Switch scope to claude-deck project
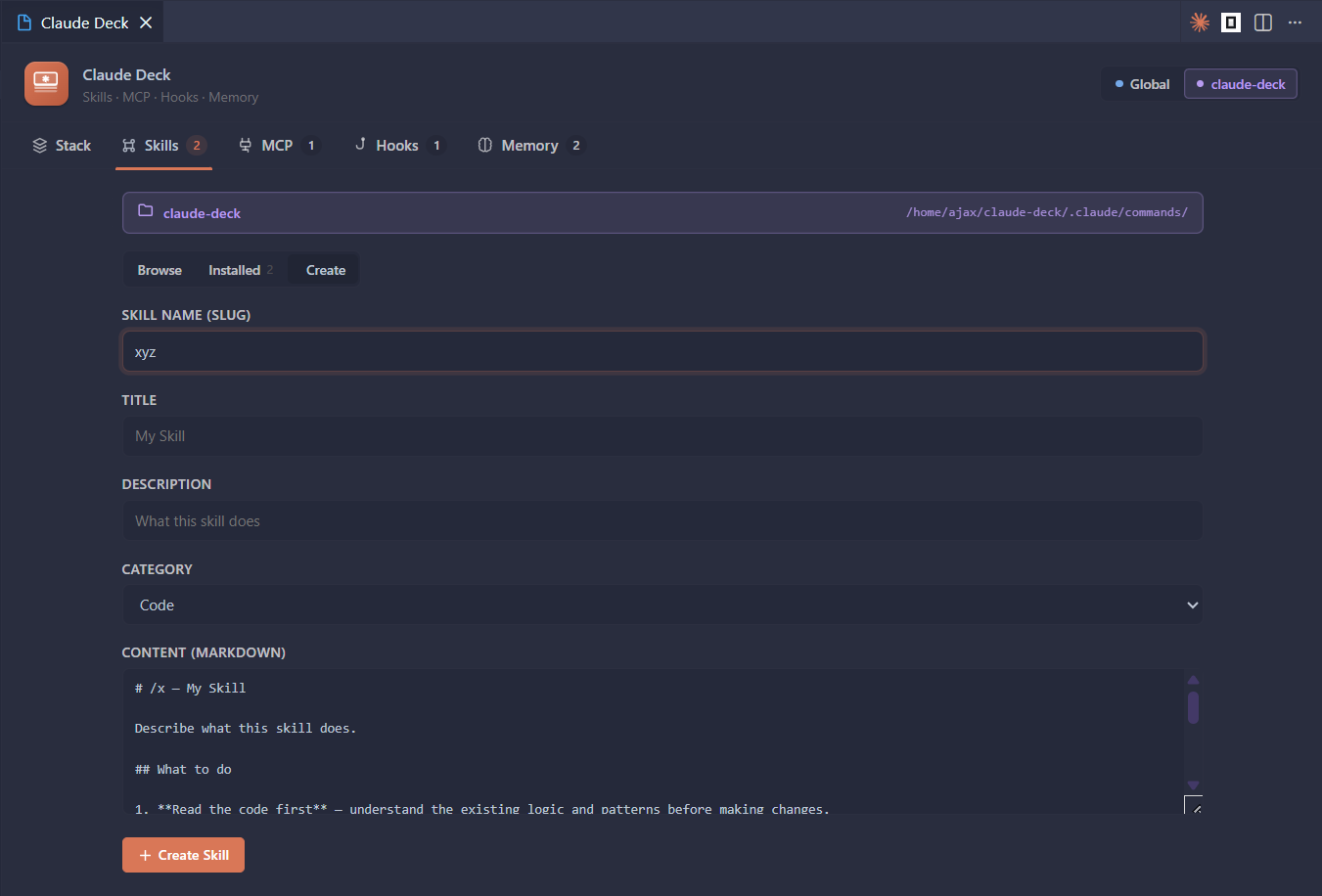Viewport: 1322px width, 896px height. tap(1241, 84)
